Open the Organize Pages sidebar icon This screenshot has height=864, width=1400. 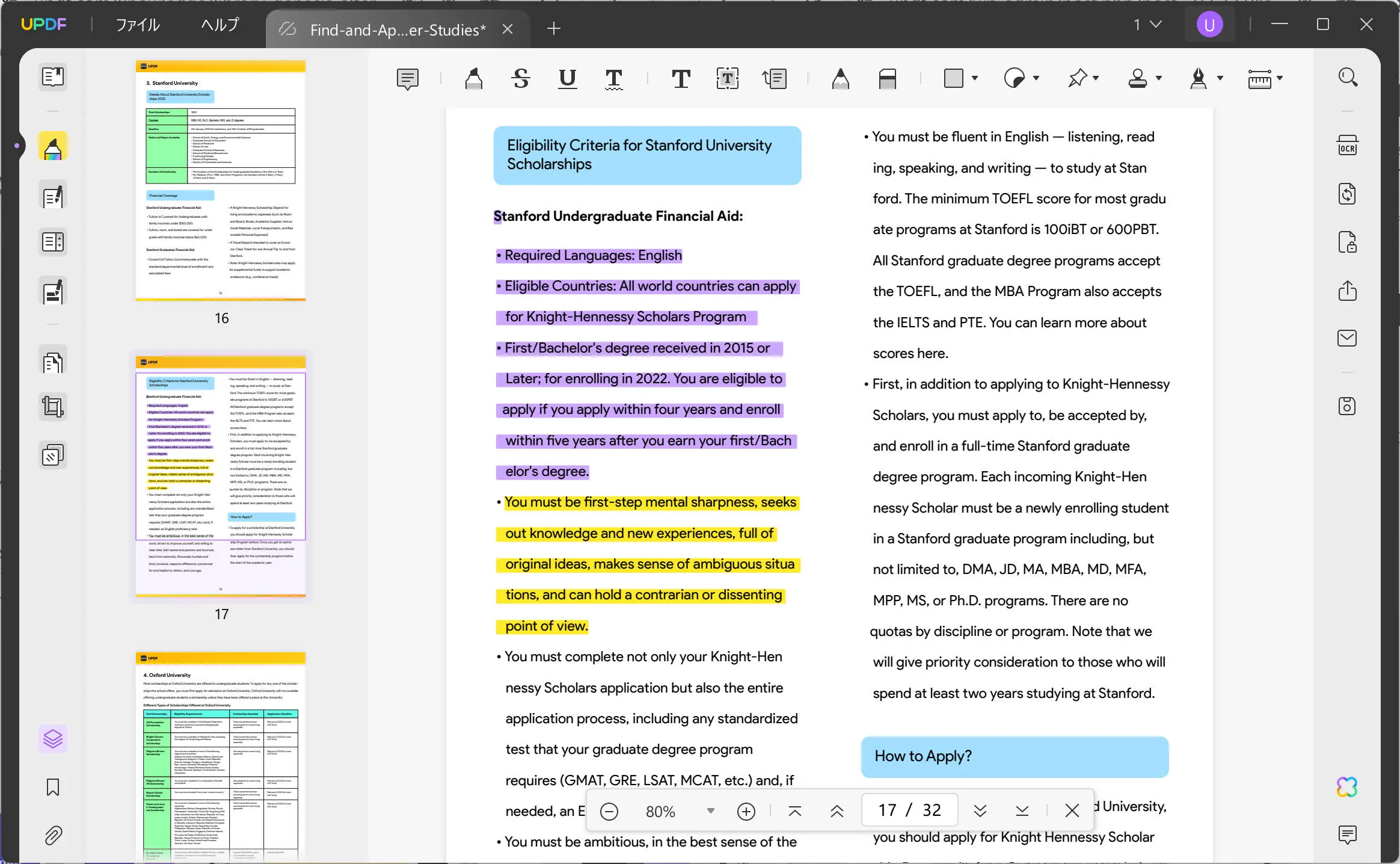(x=53, y=362)
